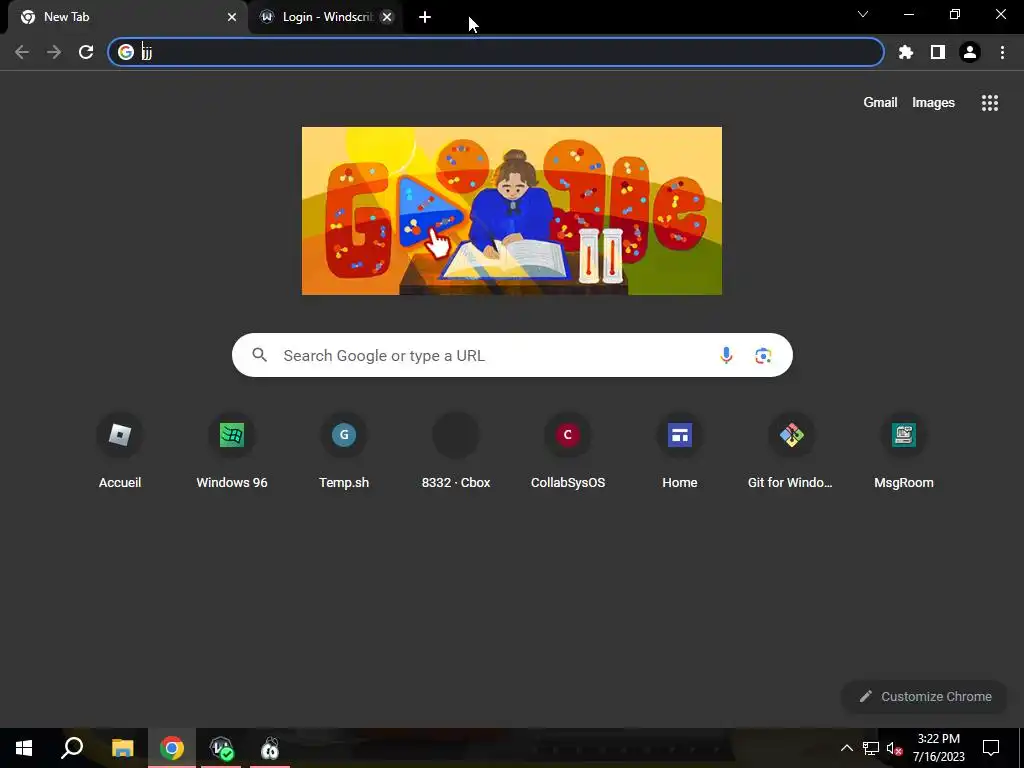The image size is (1024, 768).
Task: Open a new tab with plus button
Action: coord(425,17)
